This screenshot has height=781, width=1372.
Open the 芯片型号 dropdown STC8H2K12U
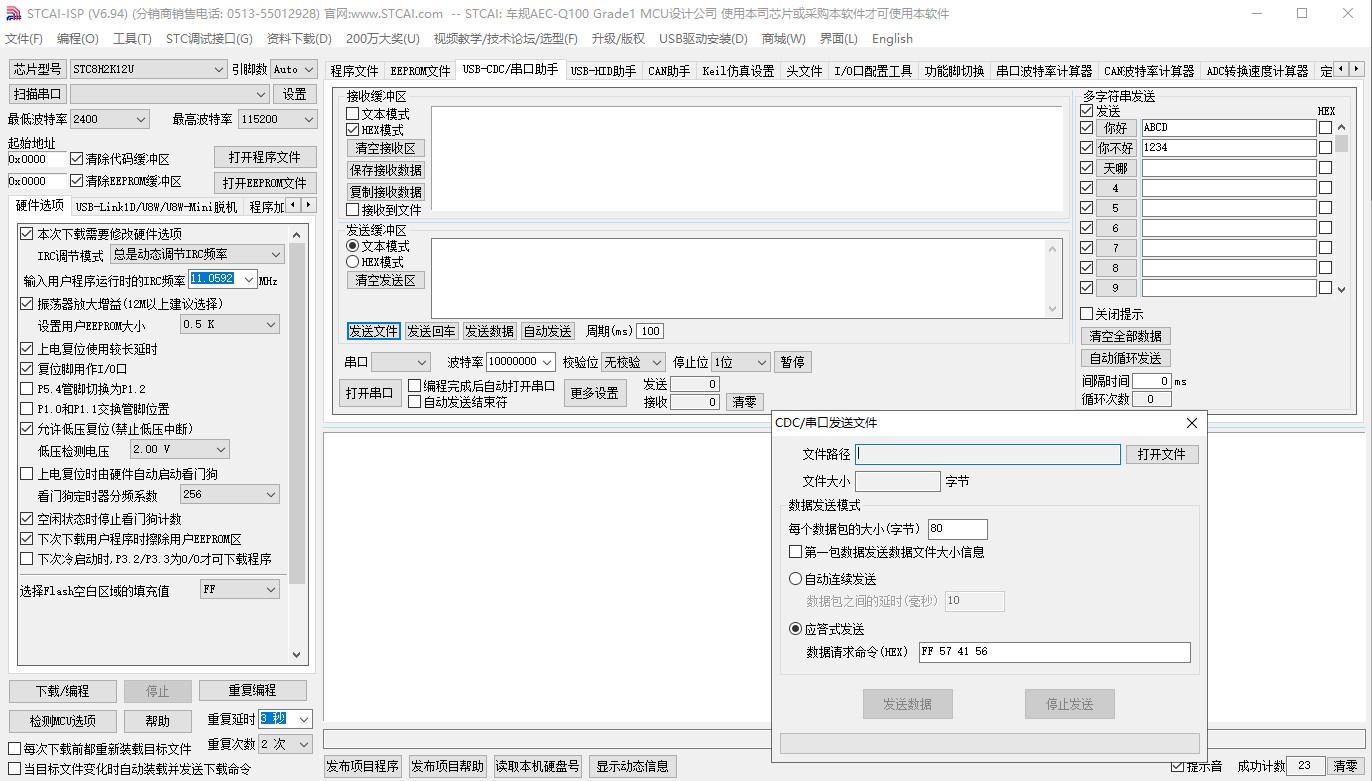click(x=148, y=69)
